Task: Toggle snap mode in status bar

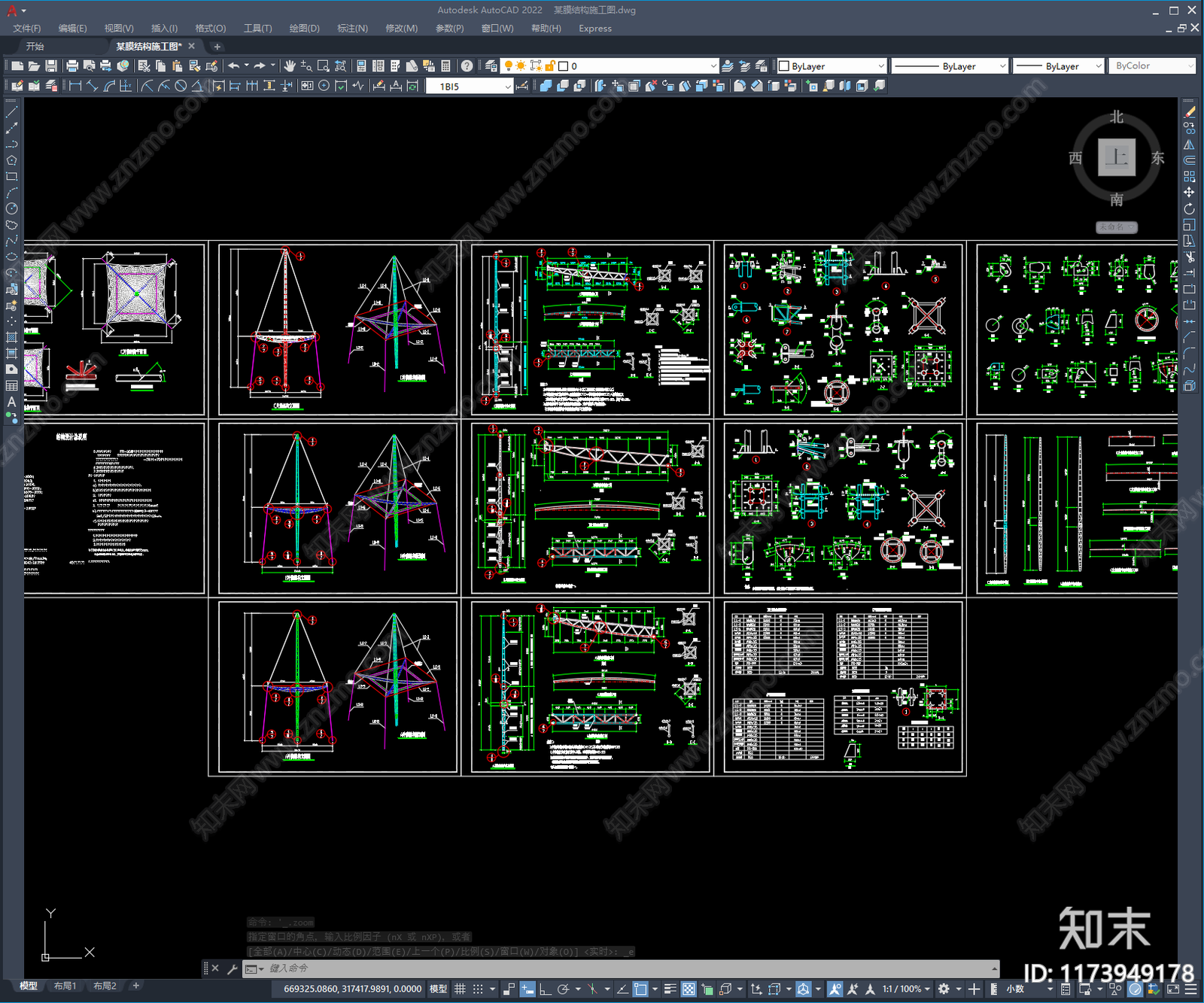Action: click(x=478, y=989)
